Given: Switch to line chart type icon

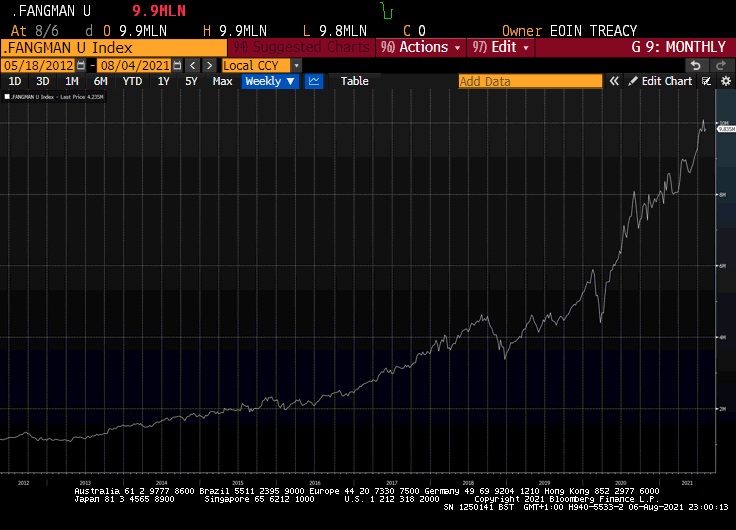Looking at the screenshot, I should coord(314,81).
